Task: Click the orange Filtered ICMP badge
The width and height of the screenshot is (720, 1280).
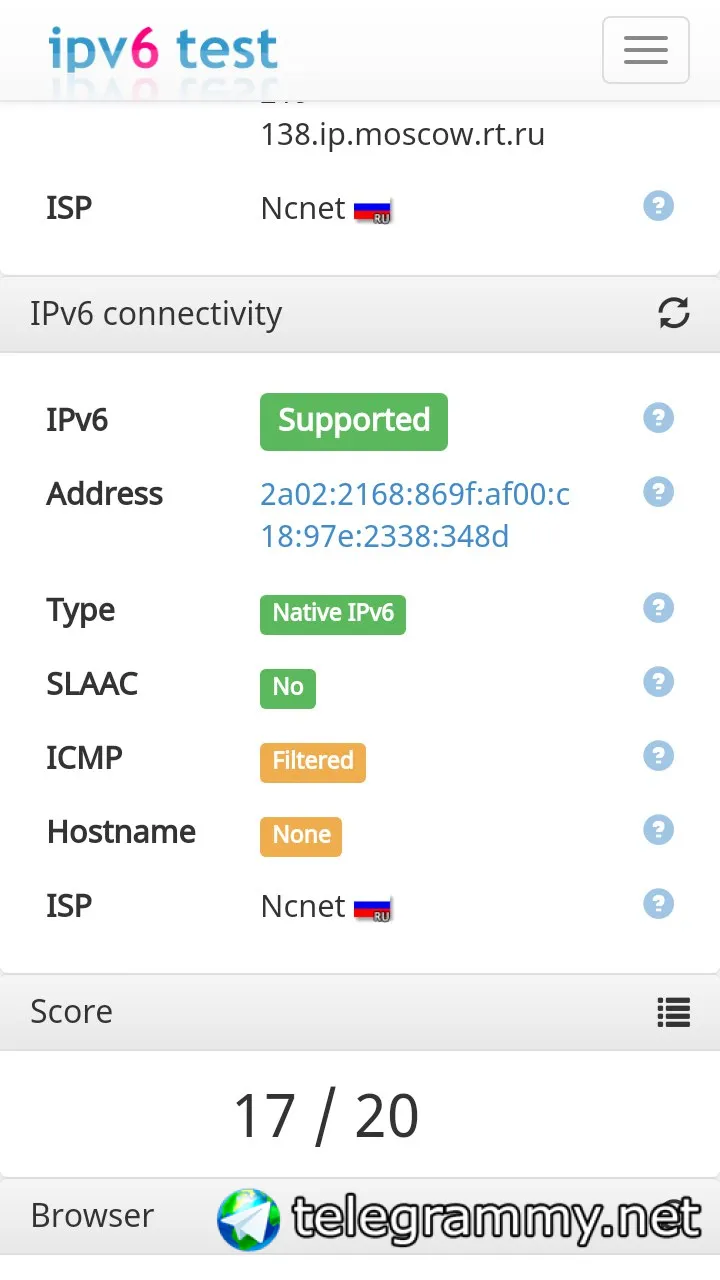Action: (x=313, y=761)
